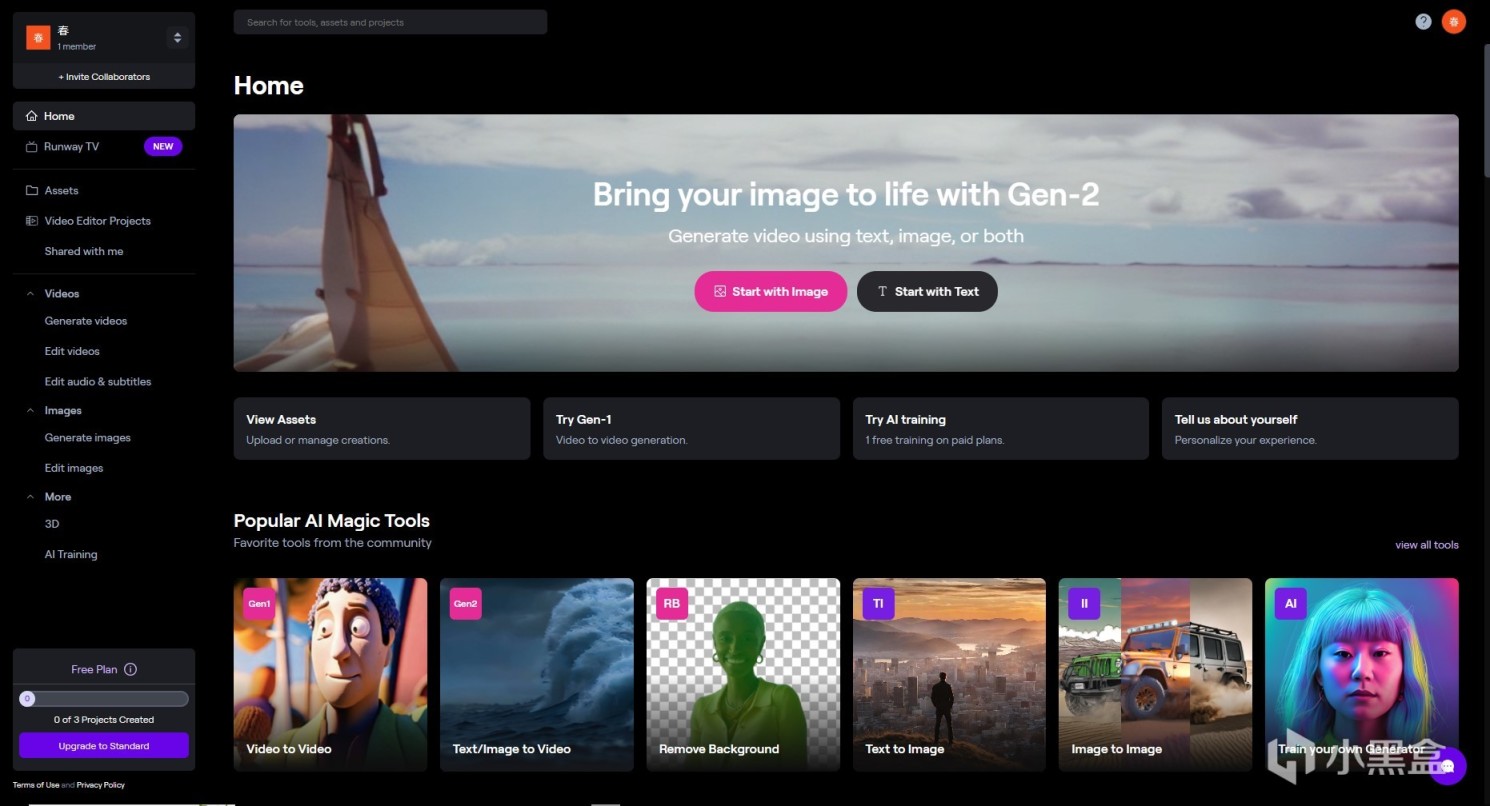The height and width of the screenshot is (806, 1490).
Task: Click the view all tools link
Action: tap(1427, 545)
